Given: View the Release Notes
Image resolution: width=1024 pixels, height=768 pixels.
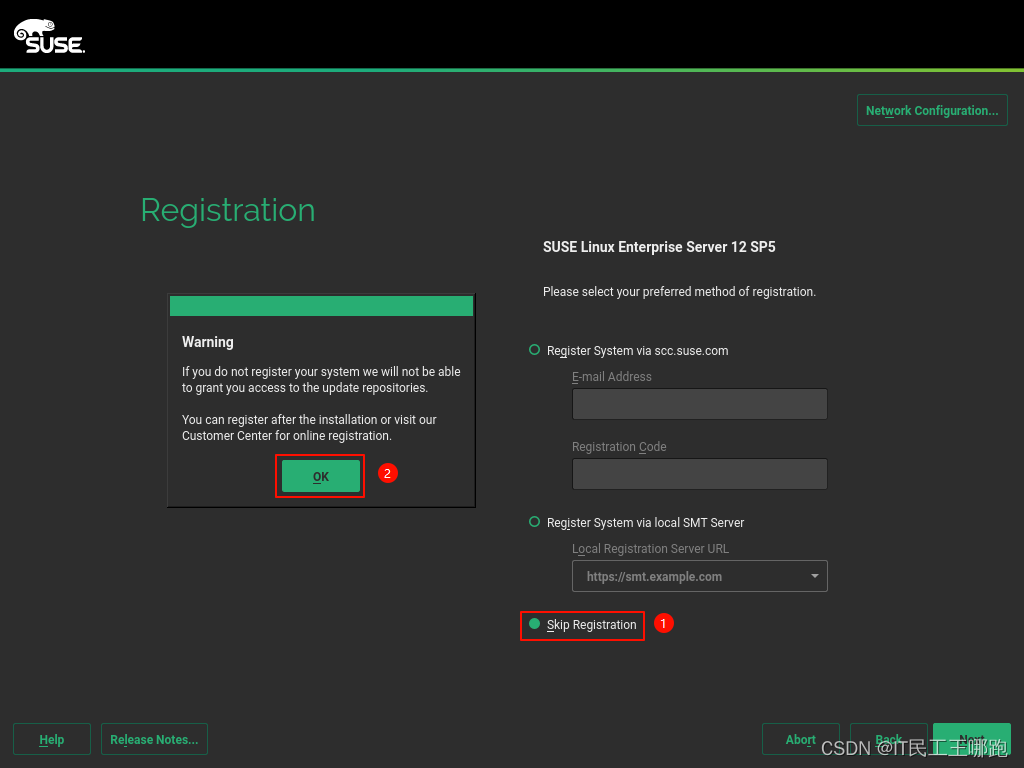Looking at the screenshot, I should coord(154,739).
